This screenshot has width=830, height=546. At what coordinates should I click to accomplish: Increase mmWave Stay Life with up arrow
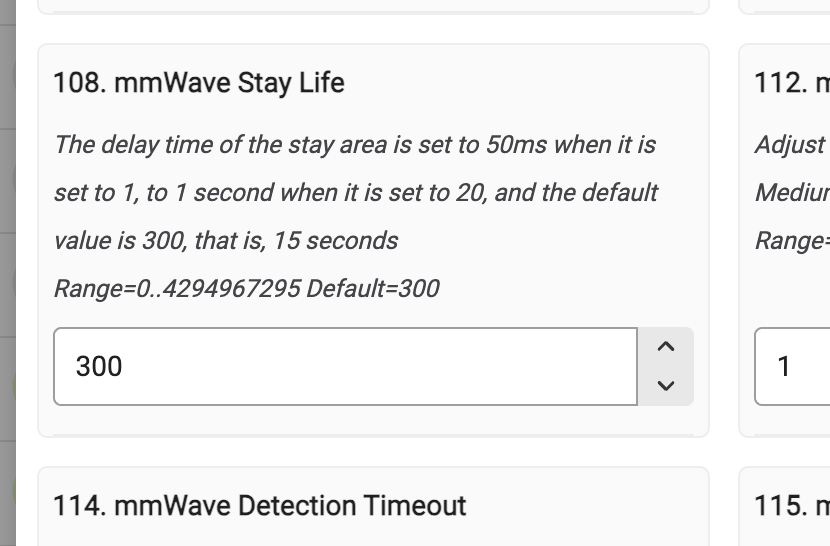666,348
